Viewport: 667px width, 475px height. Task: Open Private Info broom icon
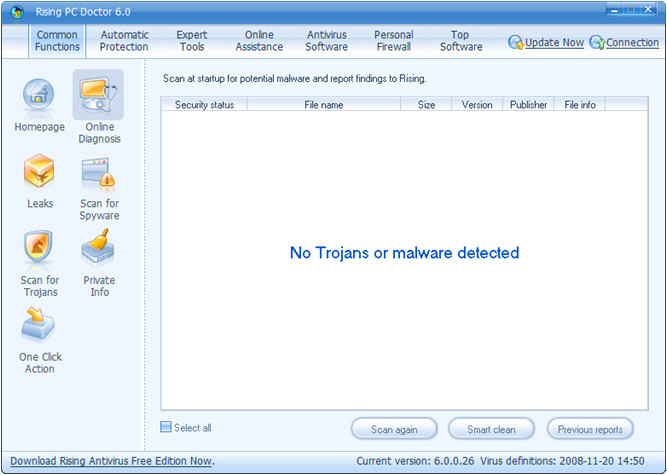coord(98,247)
